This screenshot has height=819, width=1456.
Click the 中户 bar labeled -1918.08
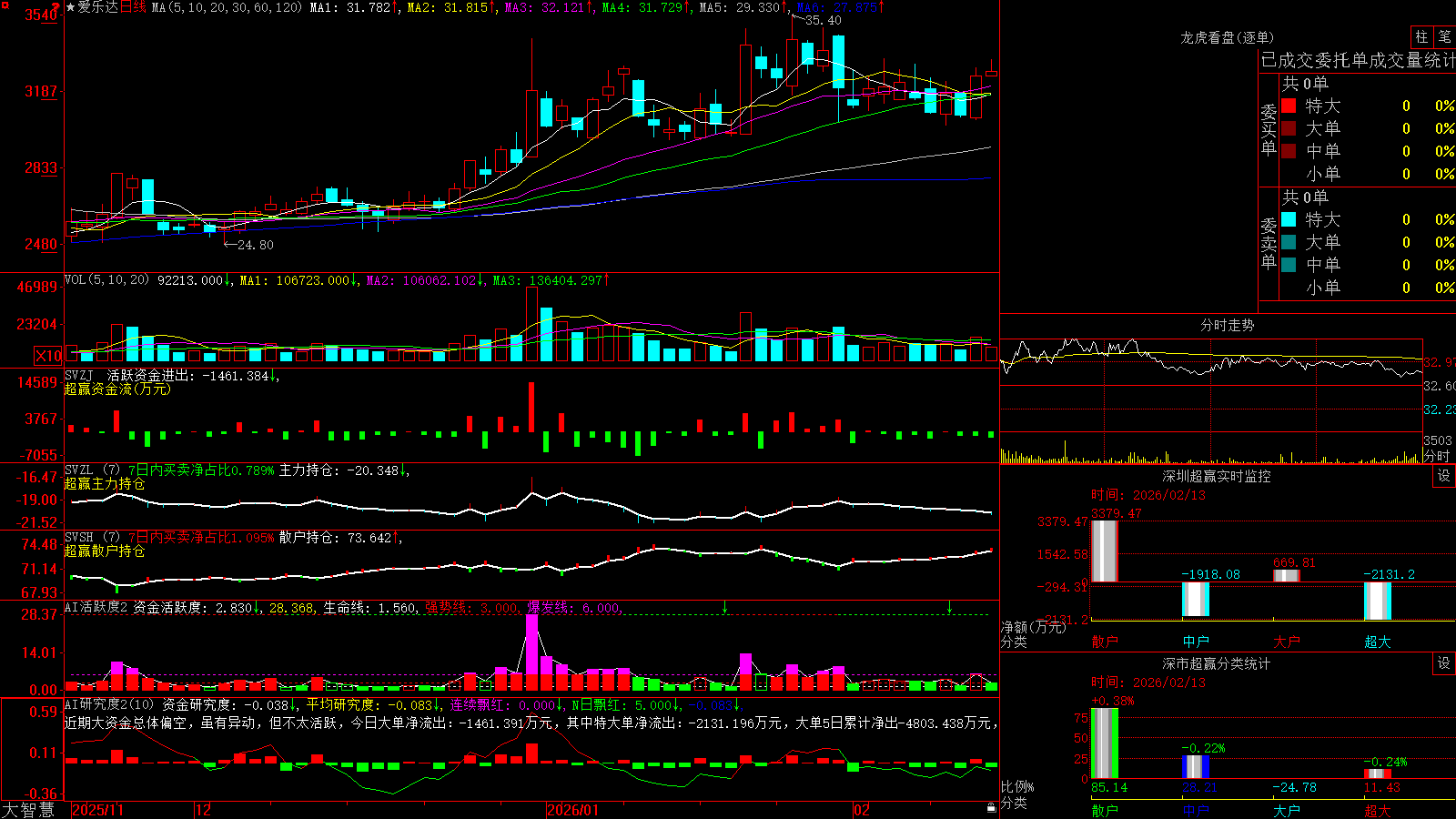coord(1196,600)
